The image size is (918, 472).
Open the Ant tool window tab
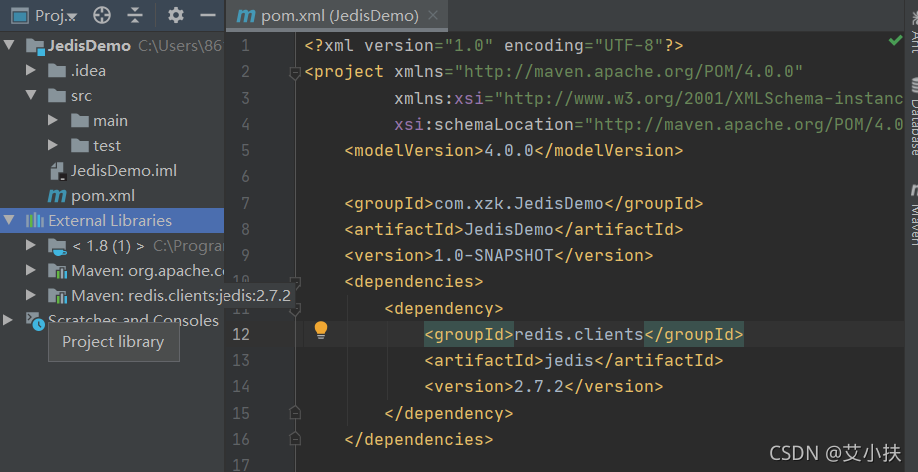[x=913, y=32]
